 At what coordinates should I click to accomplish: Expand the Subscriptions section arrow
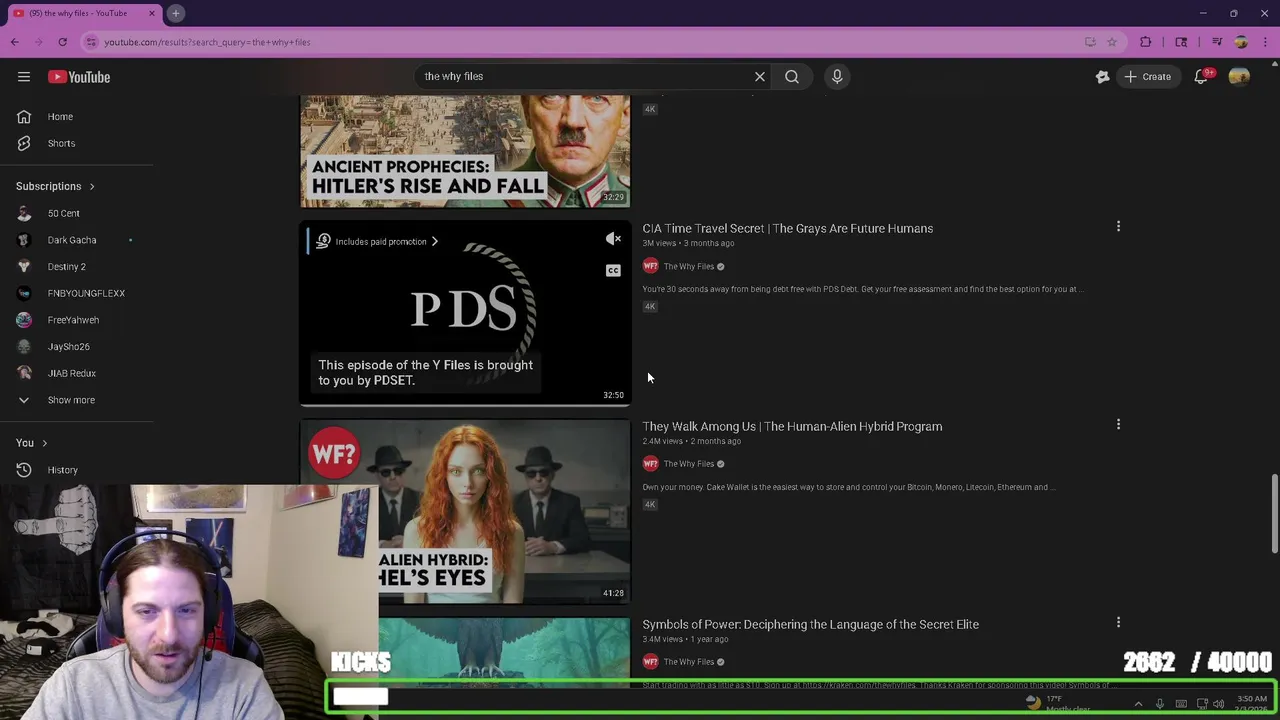coord(92,186)
